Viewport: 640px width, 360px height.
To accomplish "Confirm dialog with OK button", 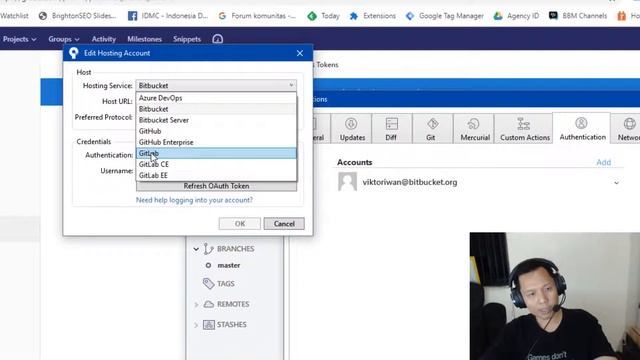I will click(240, 224).
